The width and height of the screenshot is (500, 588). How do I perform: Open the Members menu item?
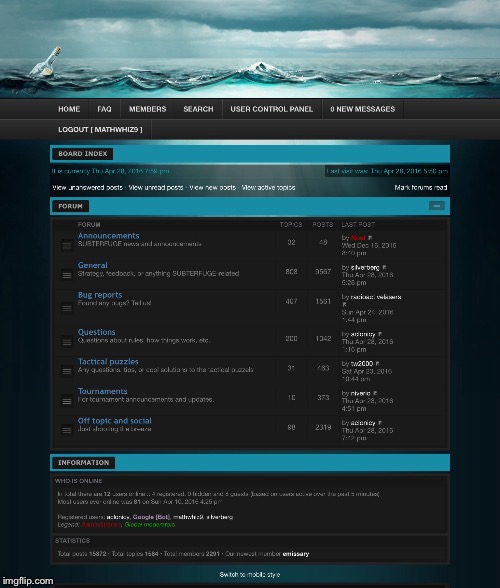click(147, 109)
